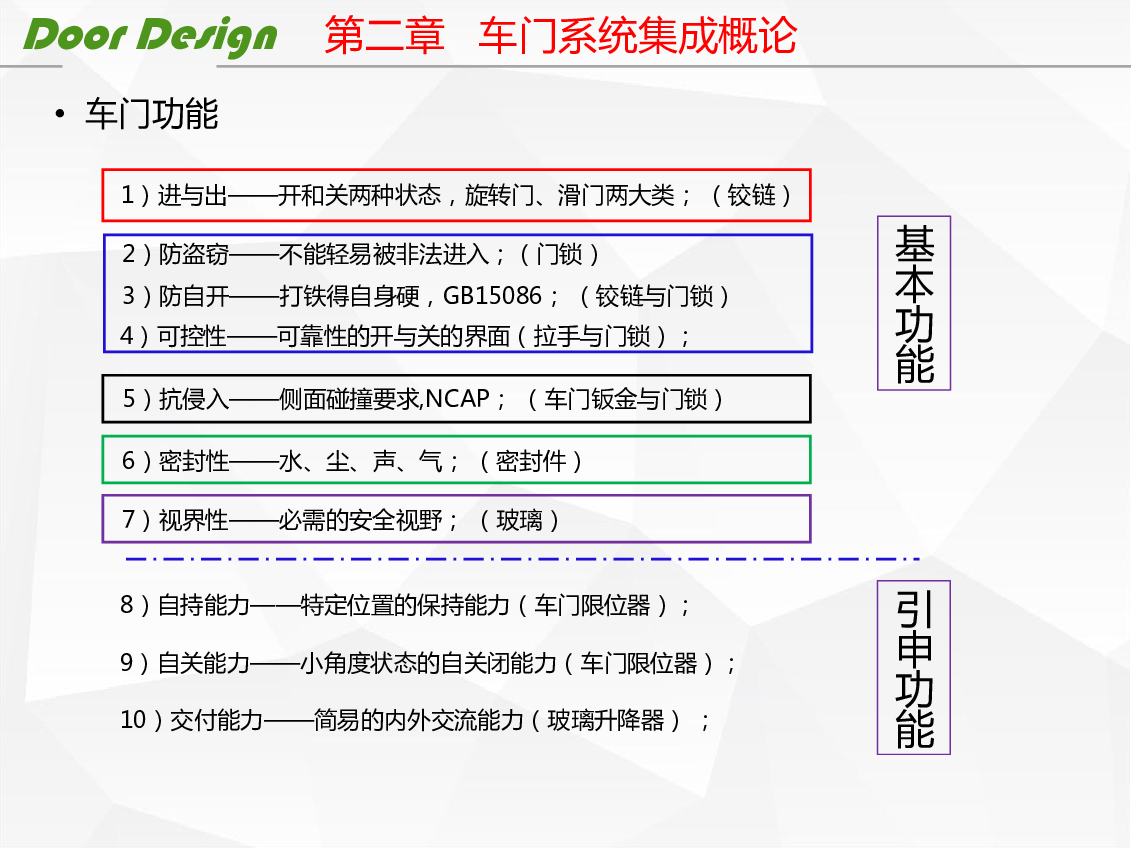1131x848 pixels.
Task: Click line 4）可控性 about 拉手与门锁
Action: click(405, 336)
